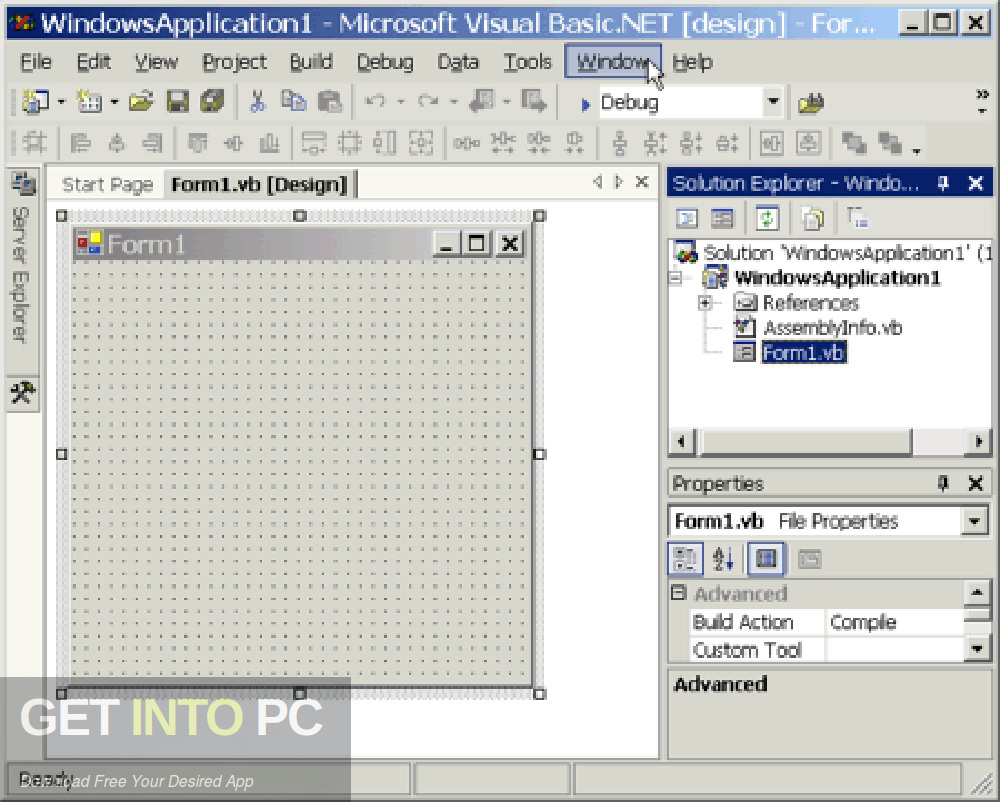Viewport: 1000px width, 802px height.
Task: Open the Window menu
Action: click(x=612, y=61)
